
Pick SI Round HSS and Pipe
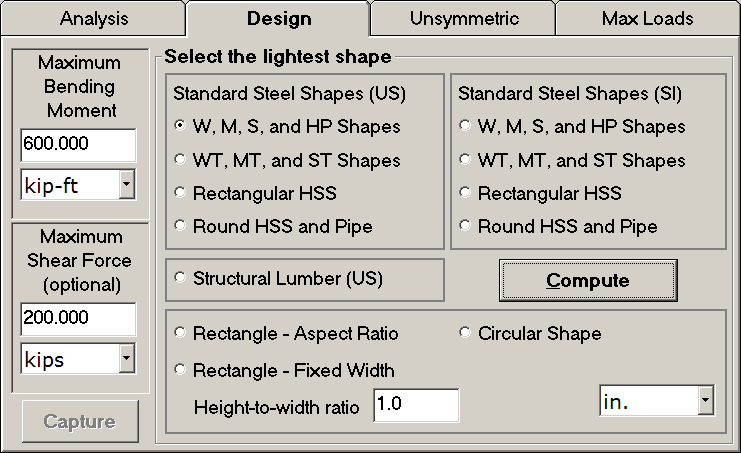(465, 226)
